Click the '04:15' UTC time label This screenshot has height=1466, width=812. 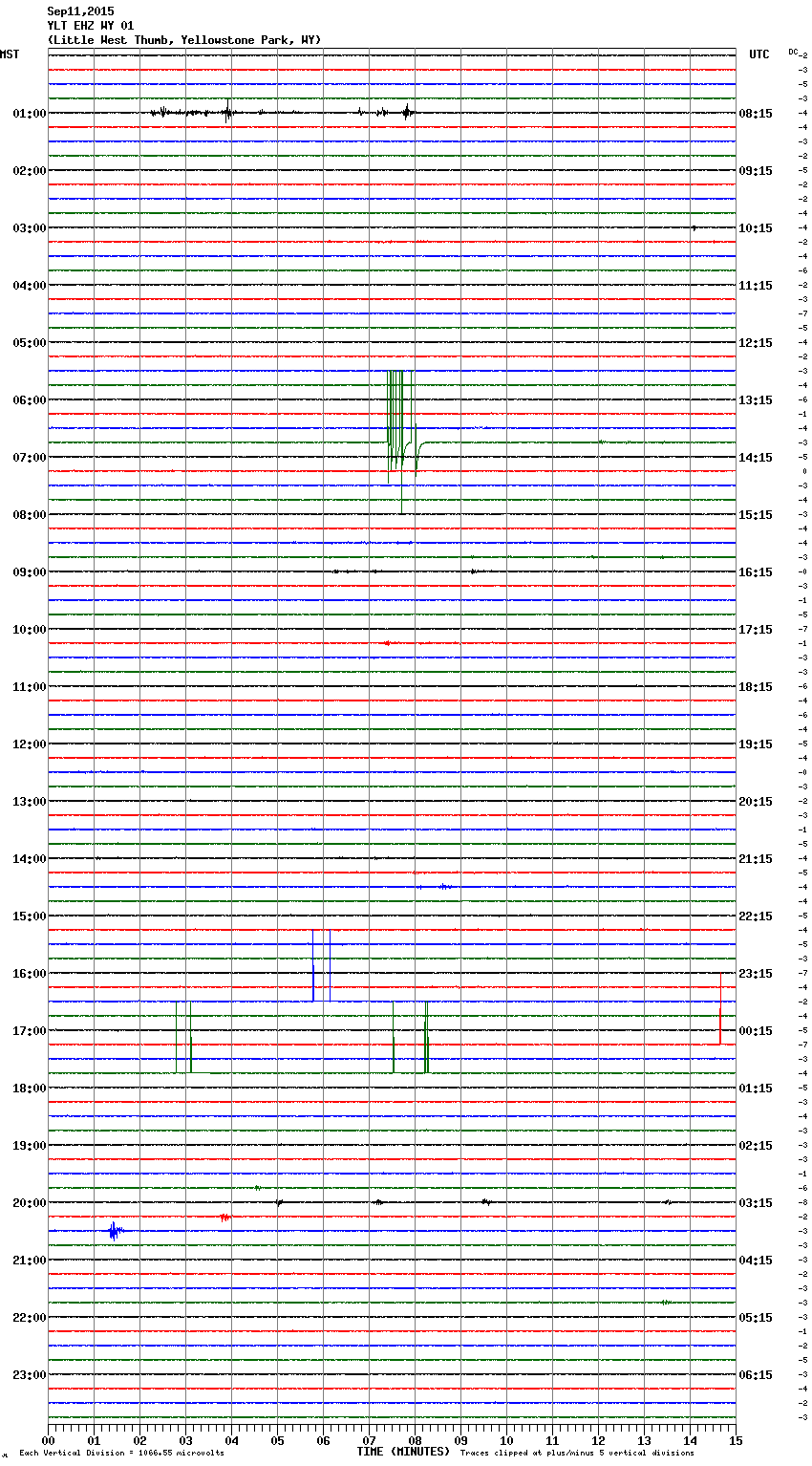point(756,1261)
